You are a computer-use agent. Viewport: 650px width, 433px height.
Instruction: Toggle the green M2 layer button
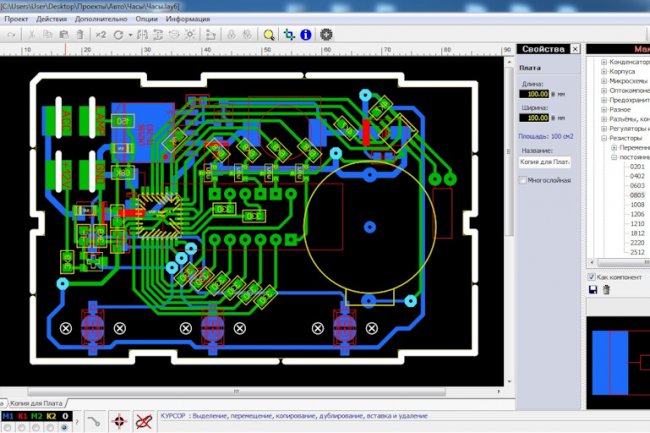click(x=37, y=415)
